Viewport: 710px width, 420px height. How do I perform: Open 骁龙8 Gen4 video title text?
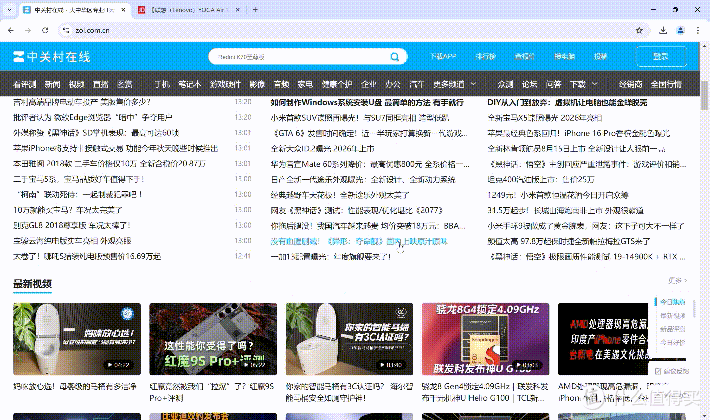(x=485, y=392)
